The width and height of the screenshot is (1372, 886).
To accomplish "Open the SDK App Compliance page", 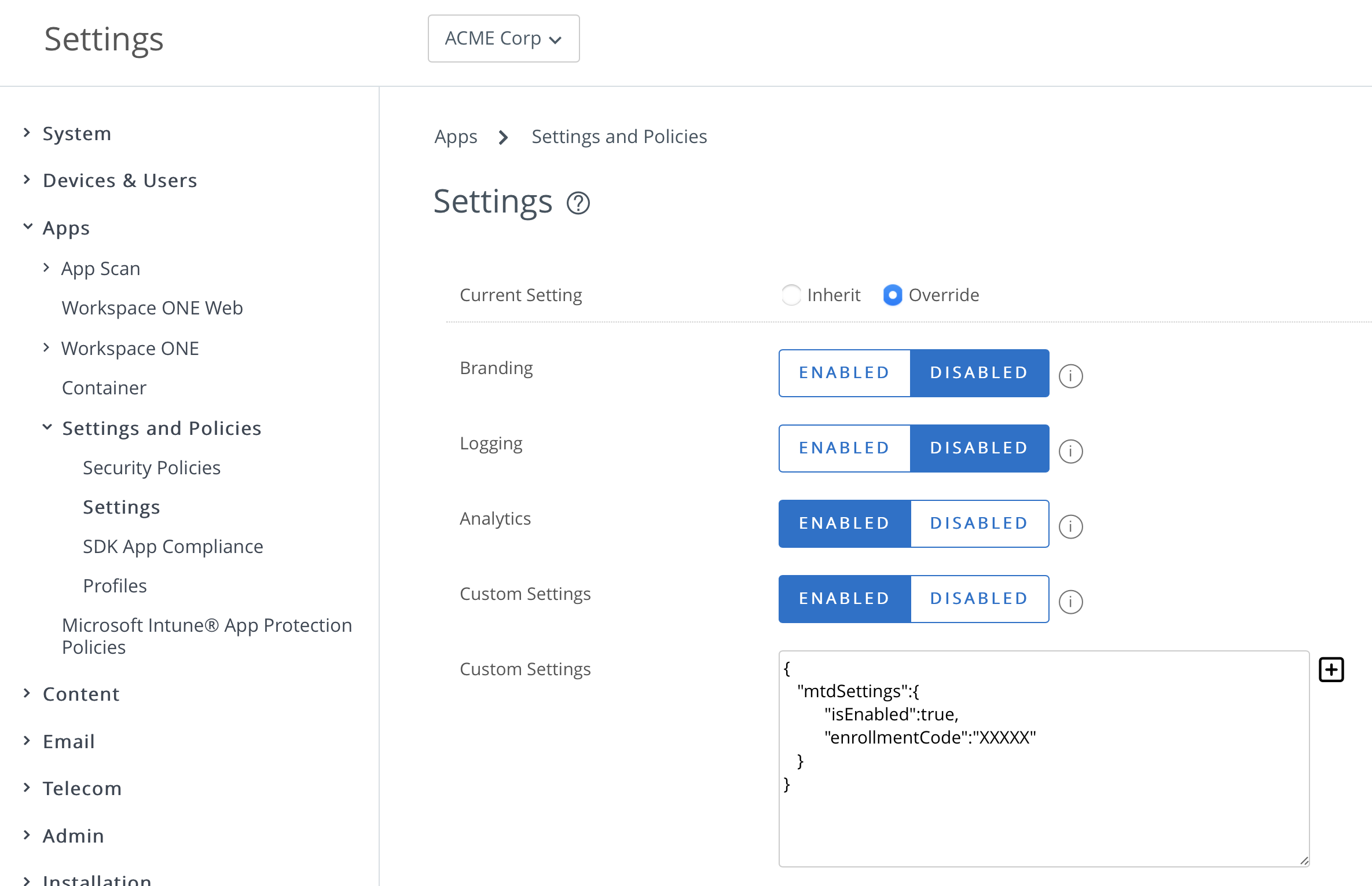I will point(173,546).
